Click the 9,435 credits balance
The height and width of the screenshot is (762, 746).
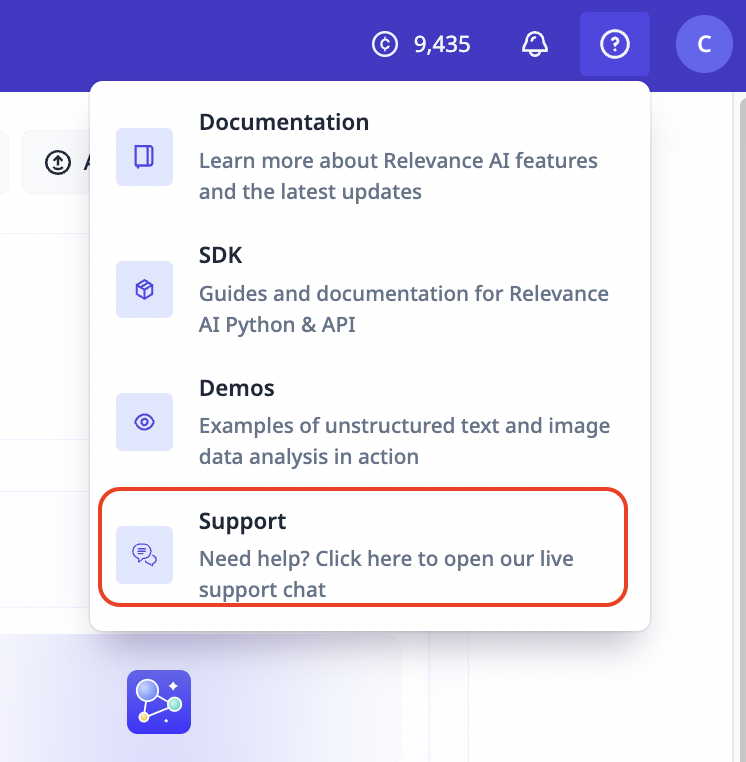coord(442,44)
